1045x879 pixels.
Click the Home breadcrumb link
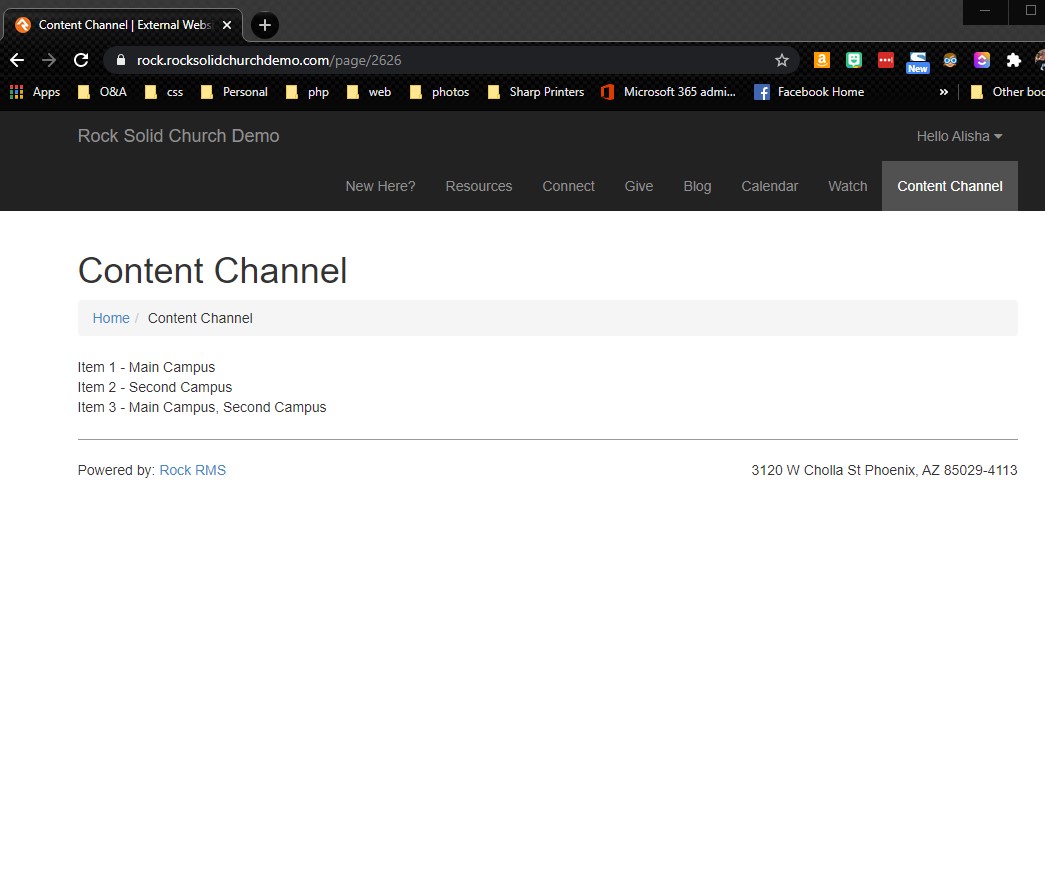[x=111, y=319]
